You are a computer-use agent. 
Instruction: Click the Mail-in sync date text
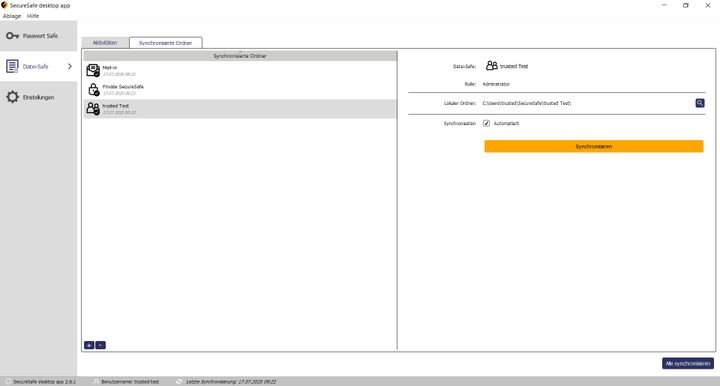(119, 74)
